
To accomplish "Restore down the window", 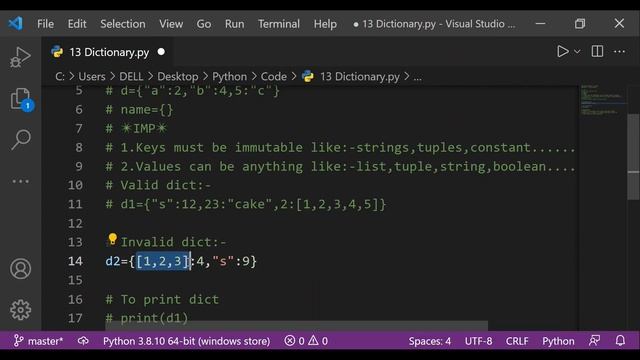I will [580, 24].
